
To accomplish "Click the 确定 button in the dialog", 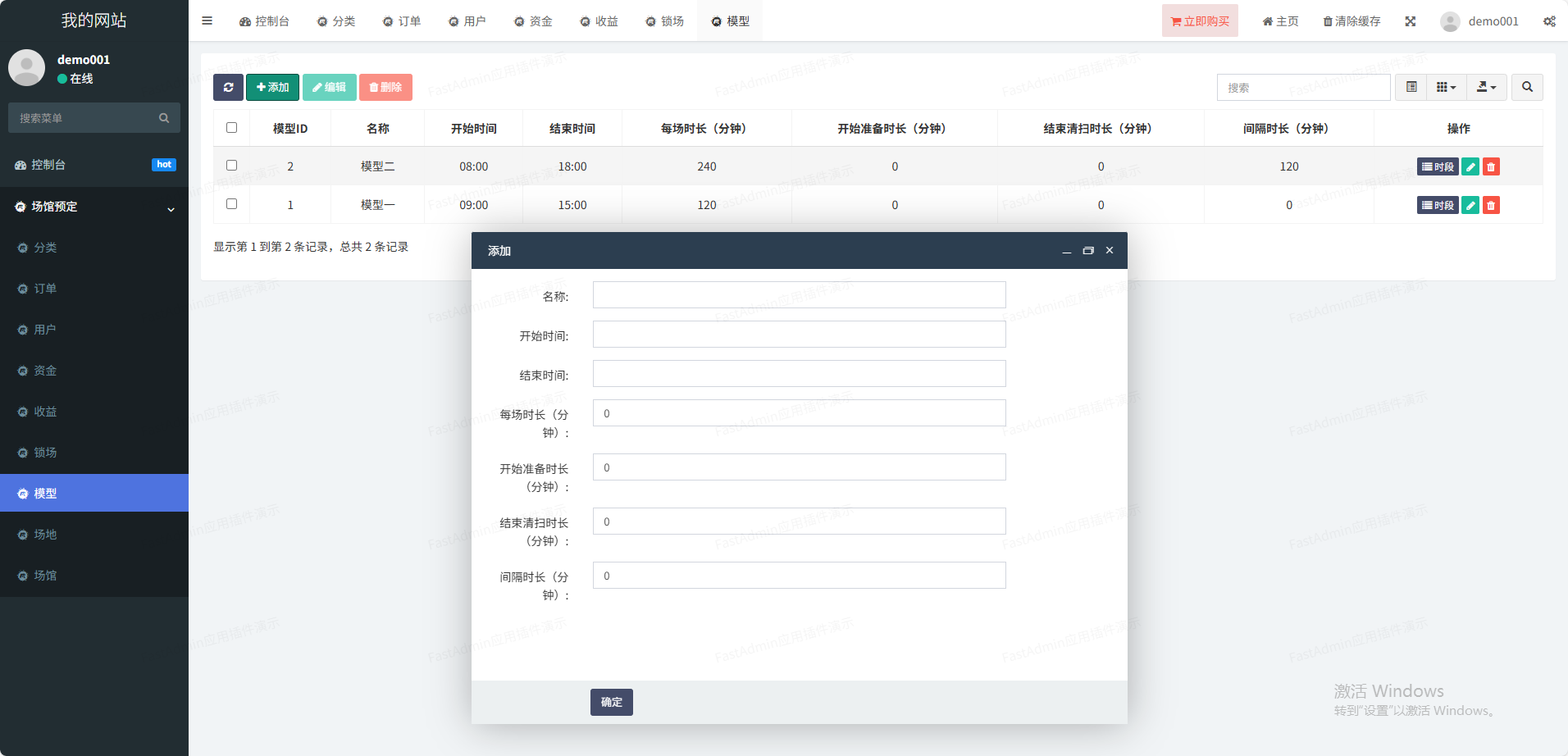I will [611, 702].
